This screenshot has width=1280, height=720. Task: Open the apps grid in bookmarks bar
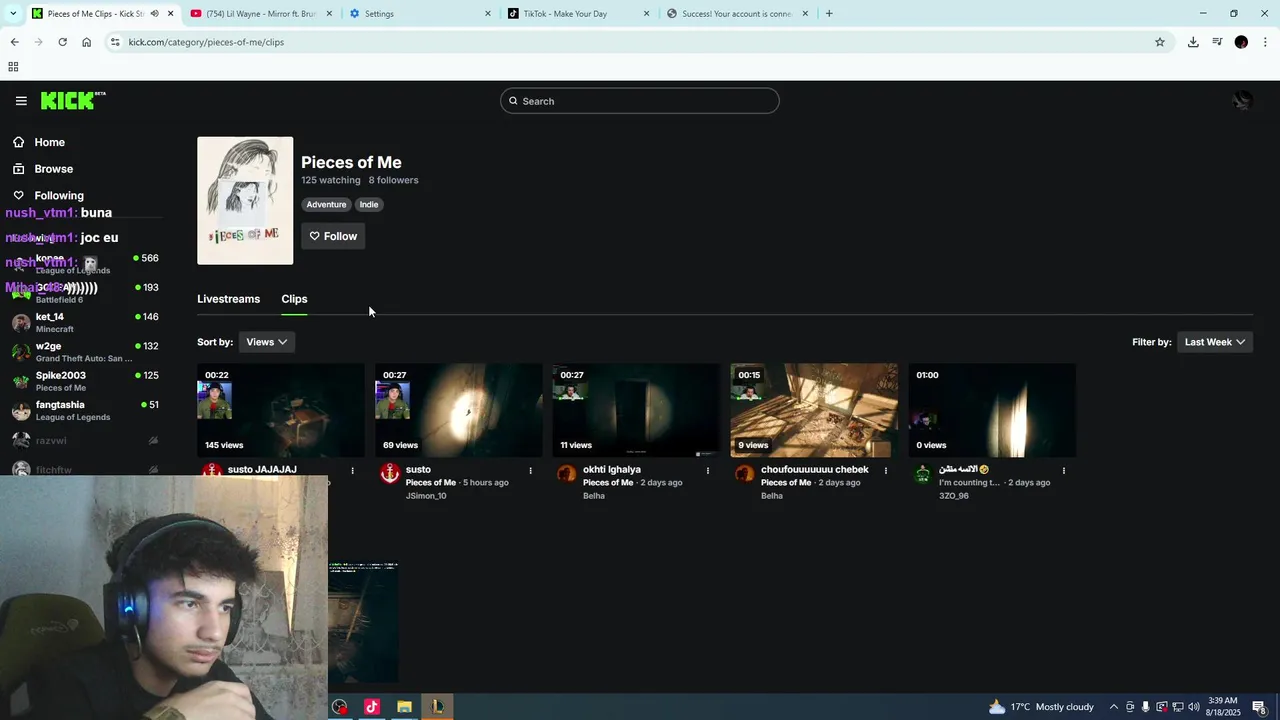[13, 67]
